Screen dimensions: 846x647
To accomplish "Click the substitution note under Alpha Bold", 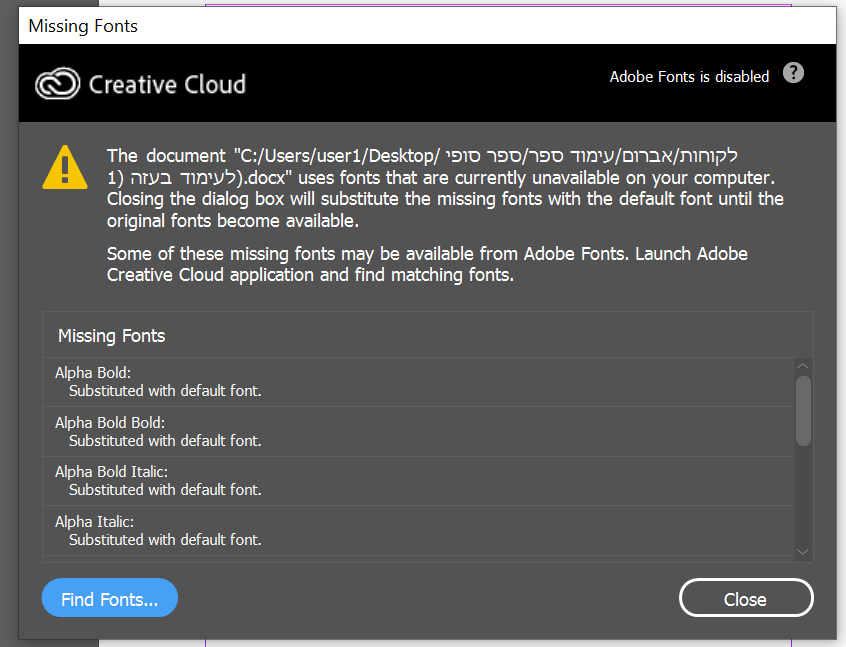I will click(165, 391).
